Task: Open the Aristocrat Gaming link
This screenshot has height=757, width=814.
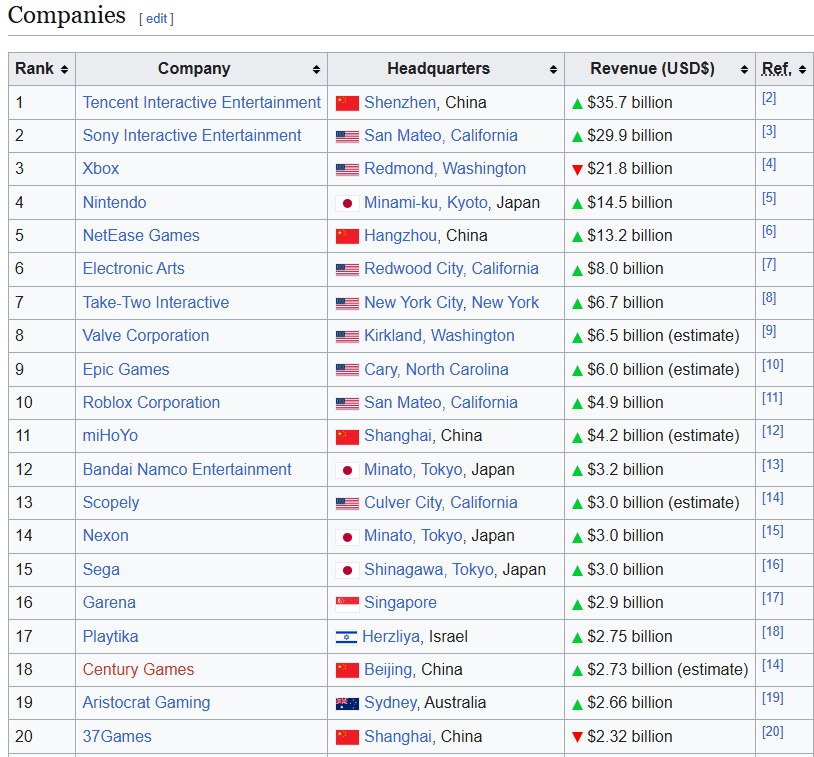Action: (146, 702)
